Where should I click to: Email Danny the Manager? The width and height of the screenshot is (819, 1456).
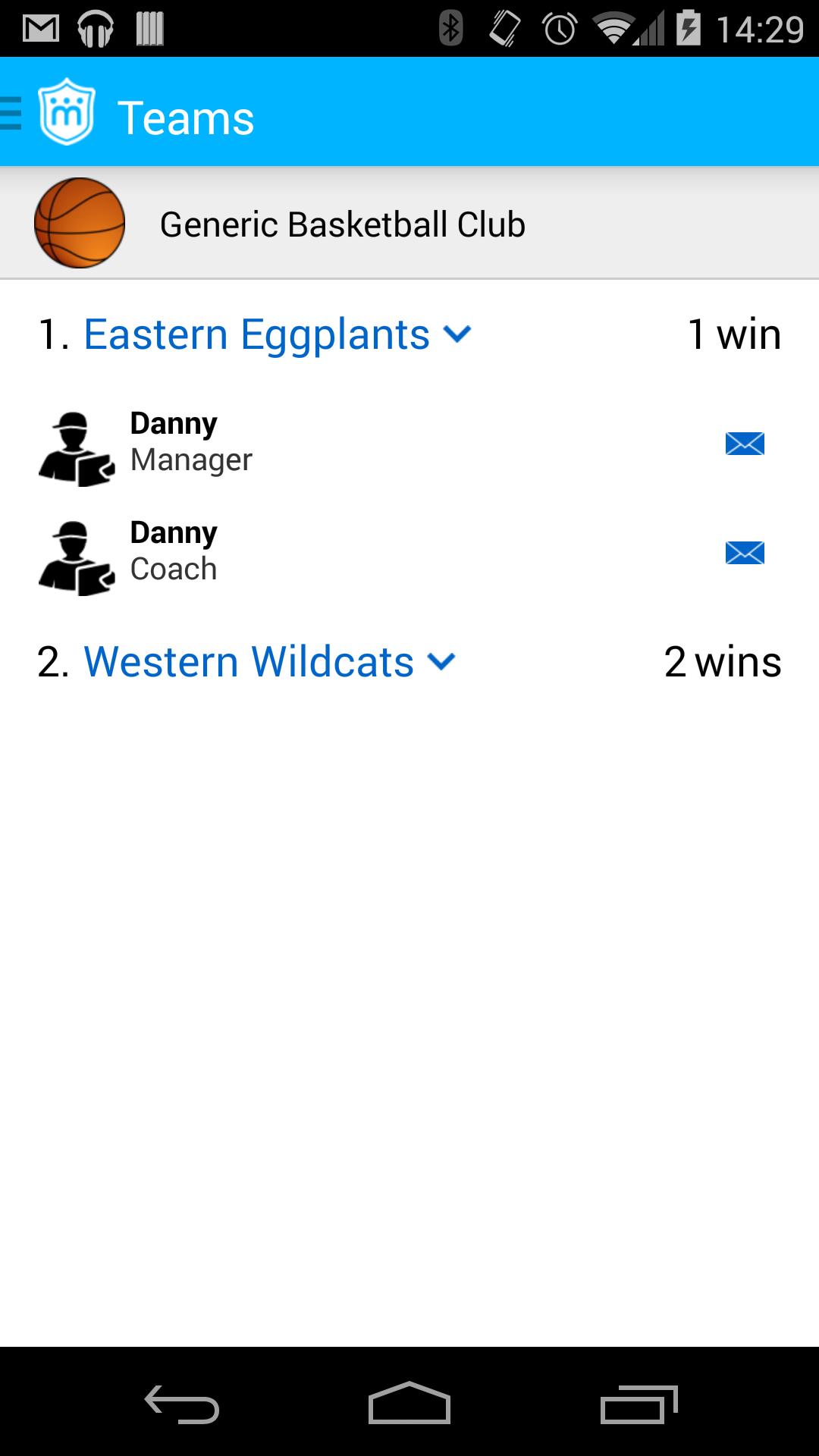(744, 444)
